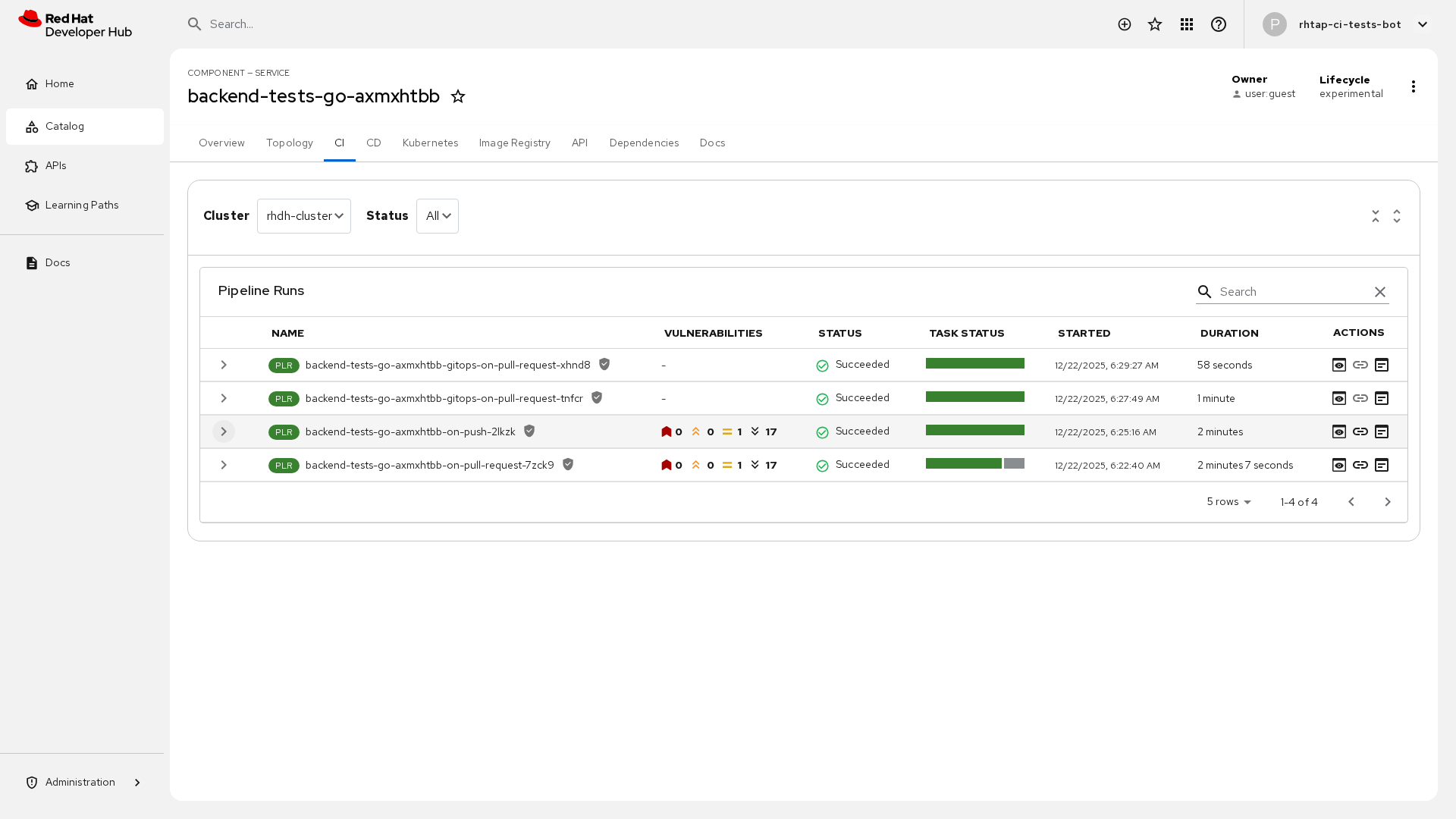Image resolution: width=1456 pixels, height=819 pixels.
Task: View SBOM link for gitops xhnd8 run
Action: tap(1360, 365)
